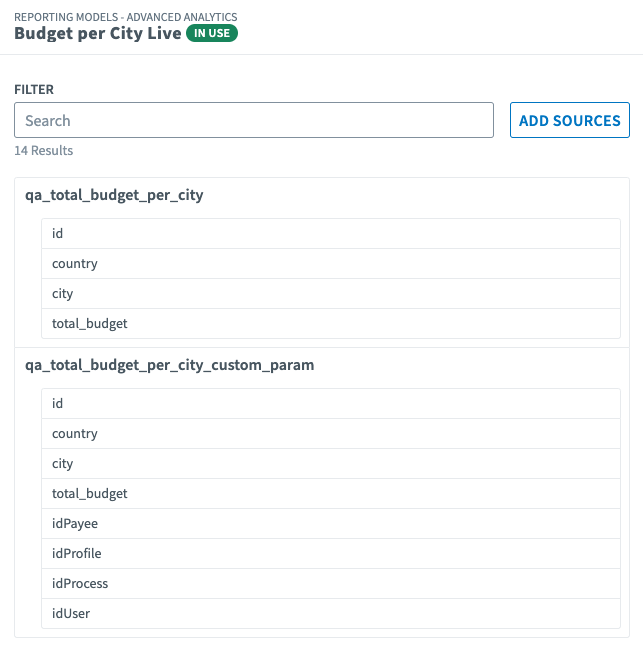
Task: Choose the country field in qa_total_budget_per_city
Action: 330,264
